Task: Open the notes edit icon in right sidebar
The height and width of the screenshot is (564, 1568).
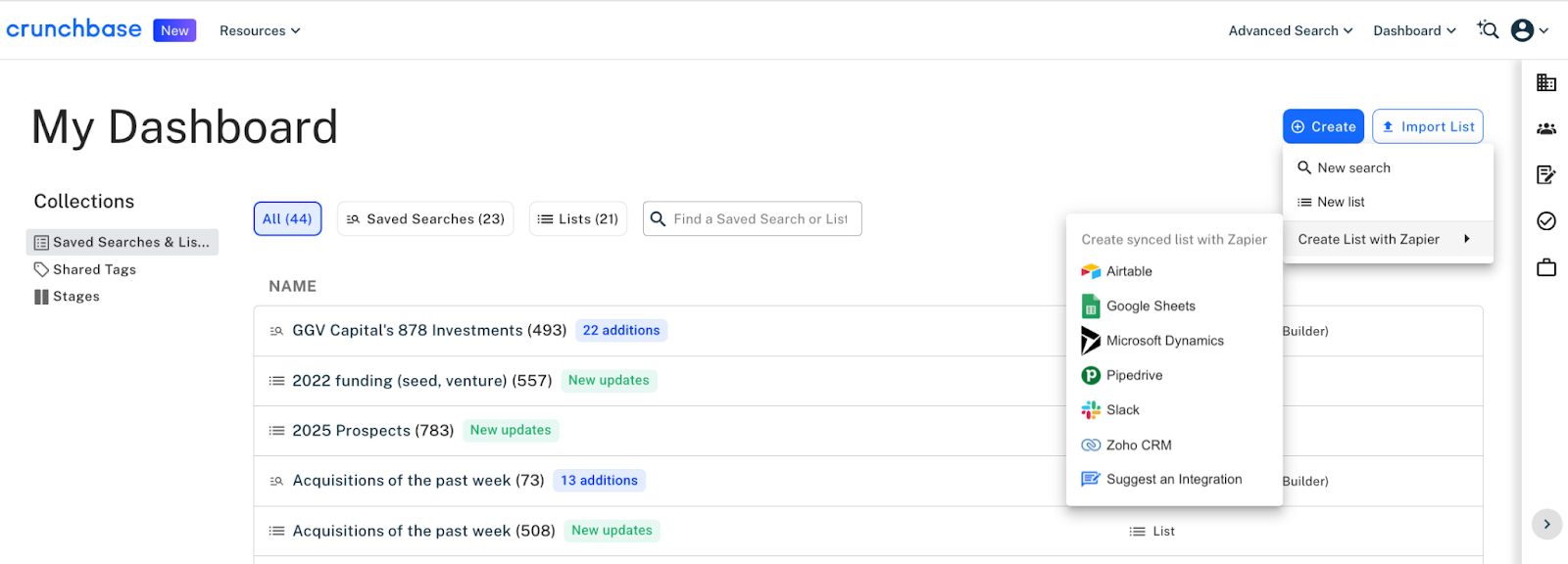Action: point(1546,174)
